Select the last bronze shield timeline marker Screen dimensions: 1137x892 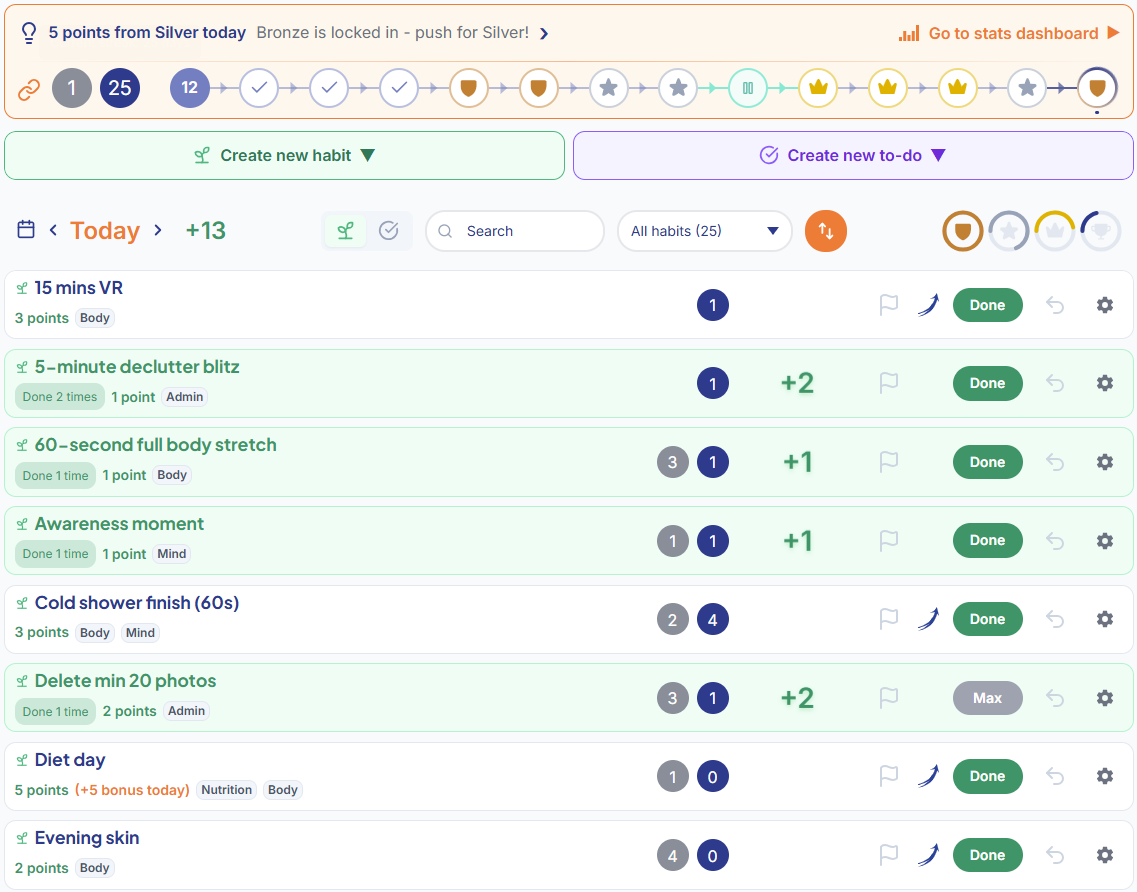pyautogui.click(x=1097, y=88)
